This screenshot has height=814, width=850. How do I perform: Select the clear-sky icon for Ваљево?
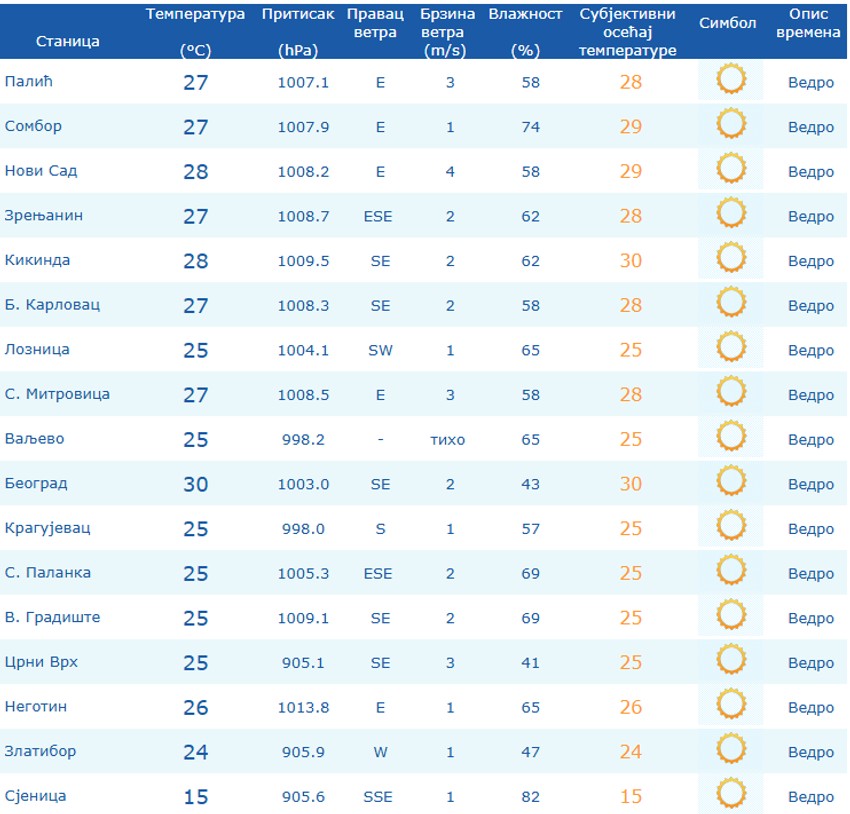point(730,436)
